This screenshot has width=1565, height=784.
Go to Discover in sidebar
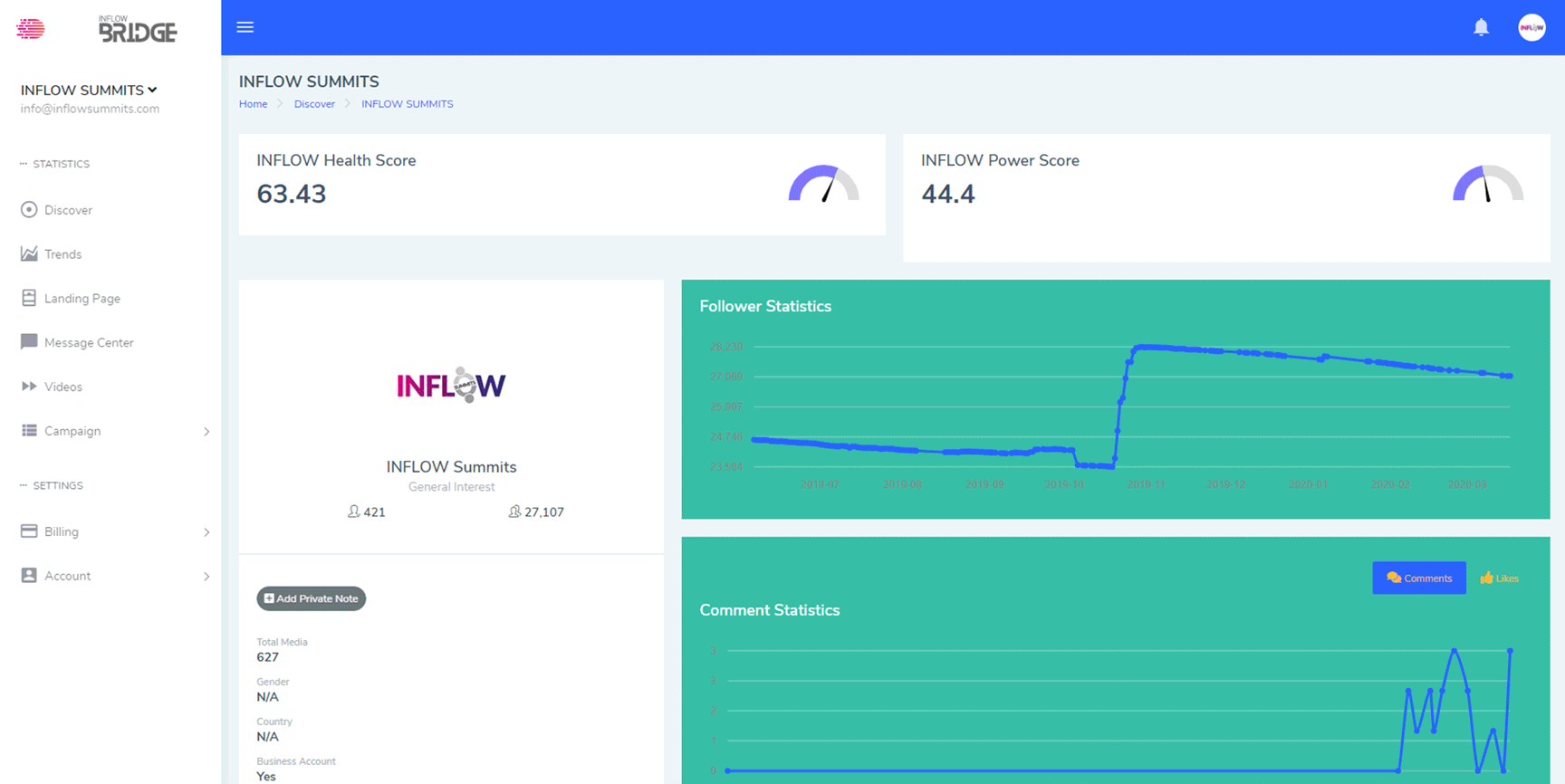pyautogui.click(x=68, y=210)
